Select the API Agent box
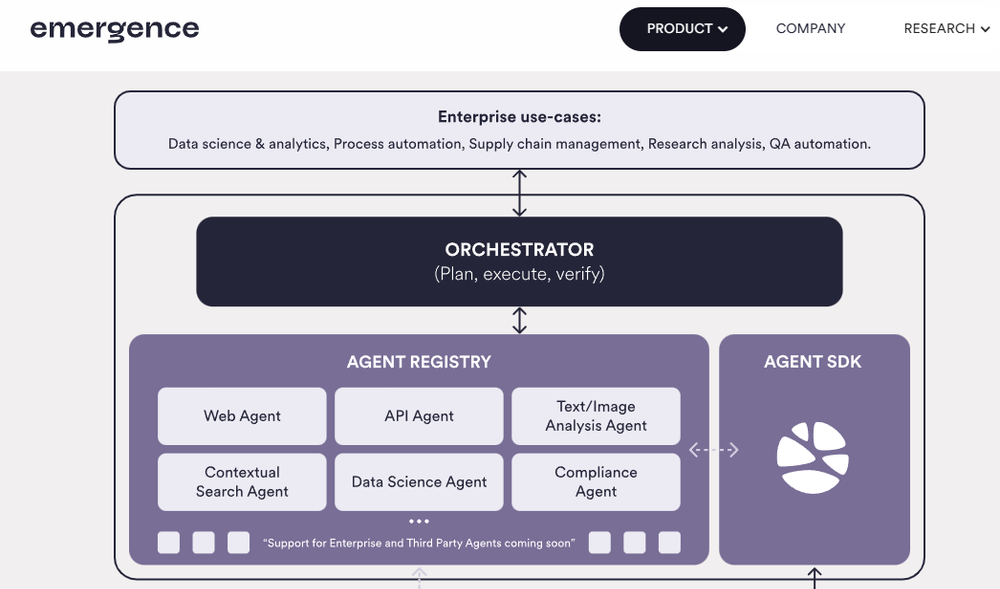Viewport: 1000px width, 589px height. [419, 416]
